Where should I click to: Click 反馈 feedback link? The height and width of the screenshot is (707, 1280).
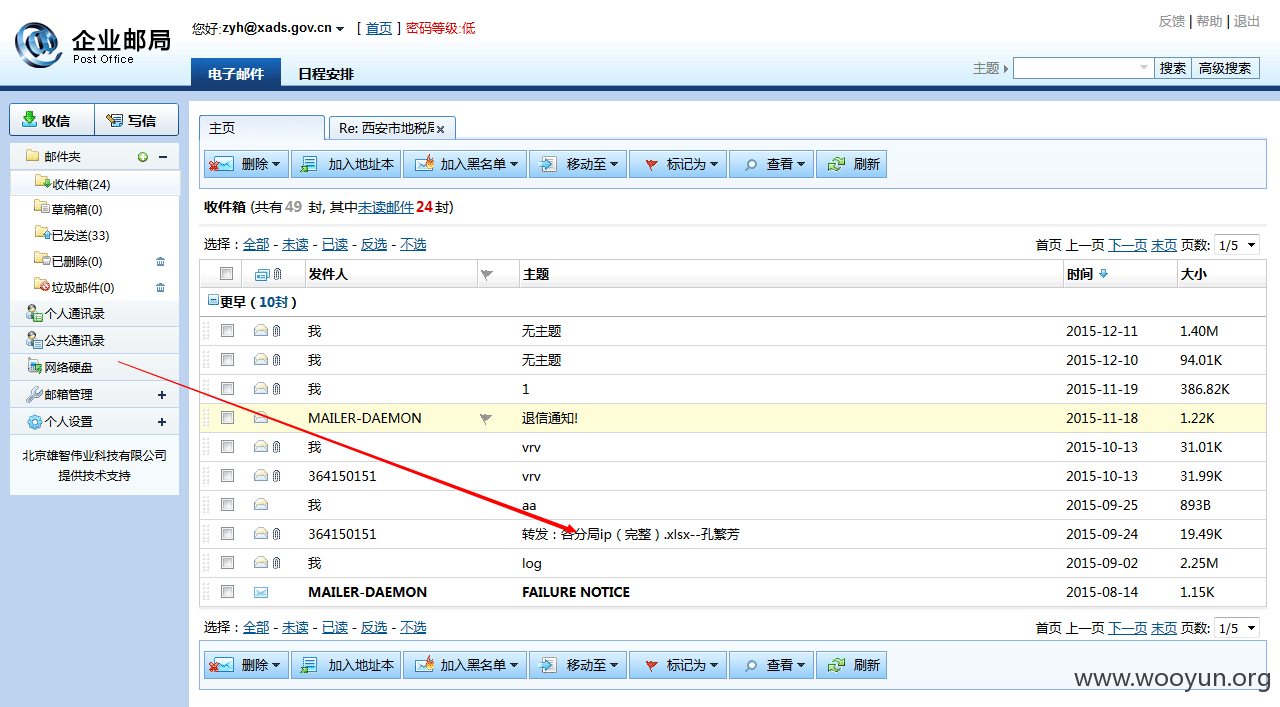point(1172,21)
